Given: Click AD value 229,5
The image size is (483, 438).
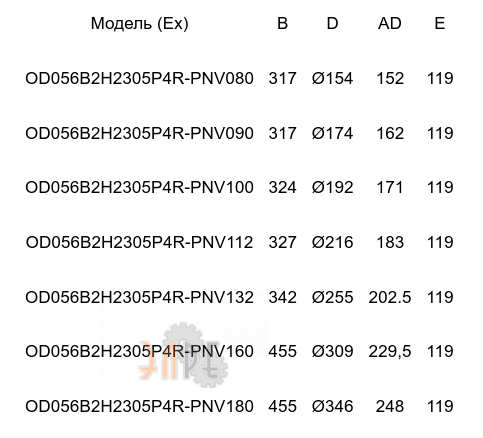Looking at the screenshot, I should pyautogui.click(x=390, y=351).
